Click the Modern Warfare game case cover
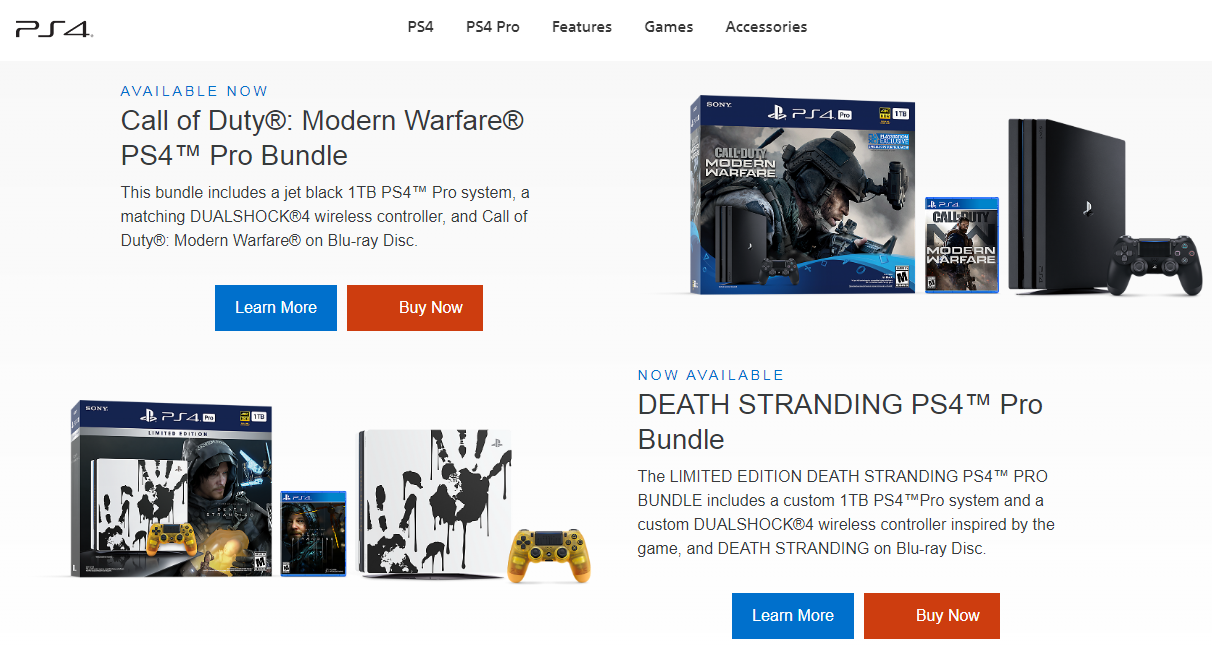Screen dimensions: 1212x645 pos(962,245)
